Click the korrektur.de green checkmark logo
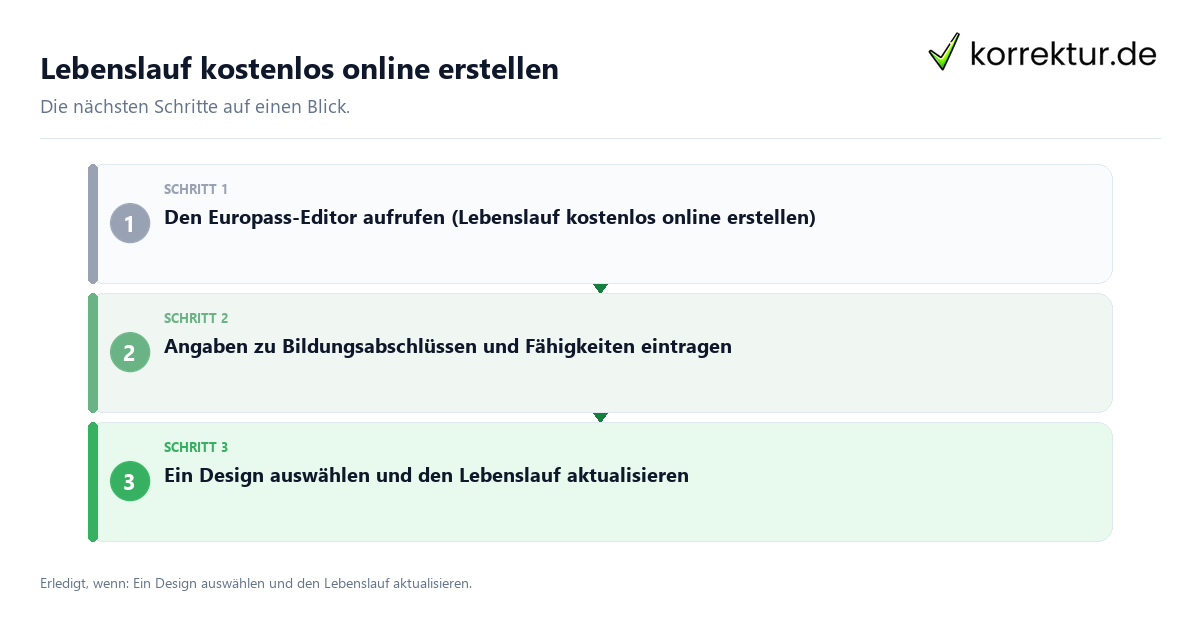The height and width of the screenshot is (630, 1200). coord(944,52)
